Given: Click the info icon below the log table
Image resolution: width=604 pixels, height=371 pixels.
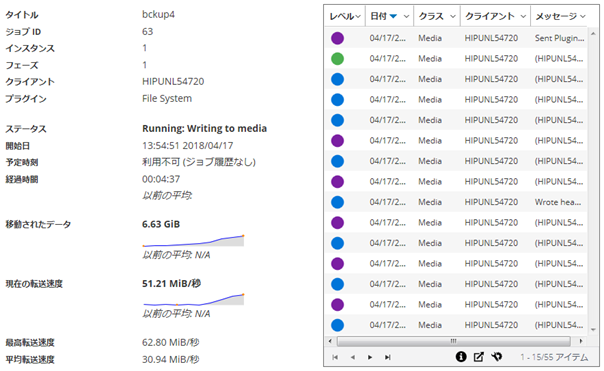Looking at the screenshot, I should (461, 357).
